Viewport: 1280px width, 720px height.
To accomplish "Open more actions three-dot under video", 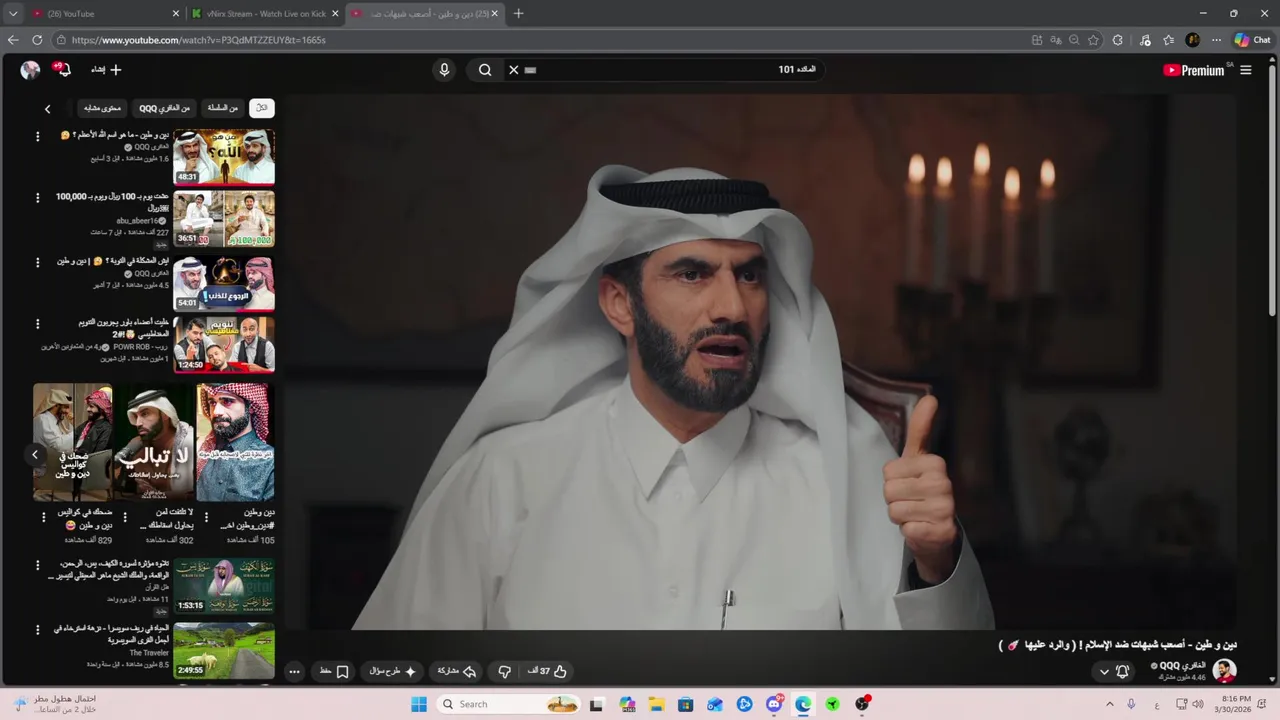I will tap(294, 671).
